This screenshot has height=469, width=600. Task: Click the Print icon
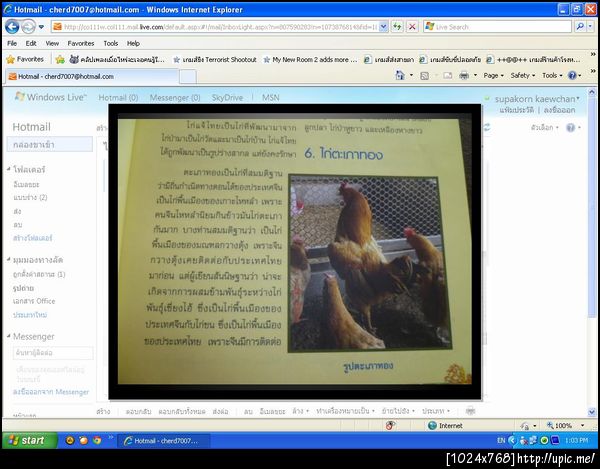coord(464,76)
